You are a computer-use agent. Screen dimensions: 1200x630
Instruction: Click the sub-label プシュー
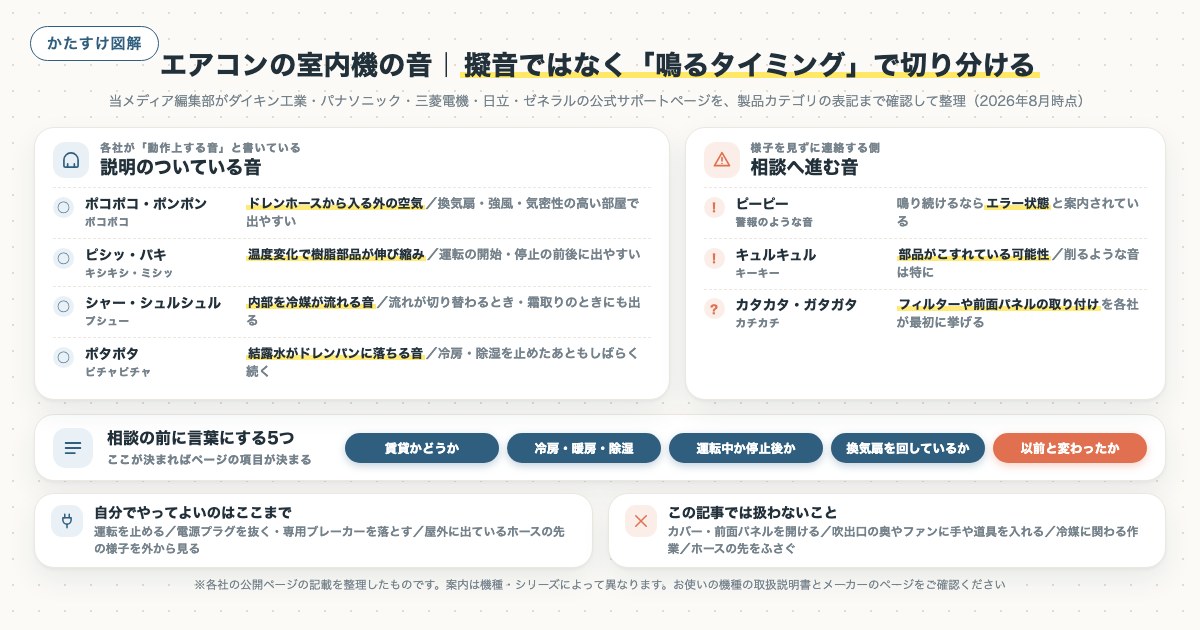click(x=107, y=322)
